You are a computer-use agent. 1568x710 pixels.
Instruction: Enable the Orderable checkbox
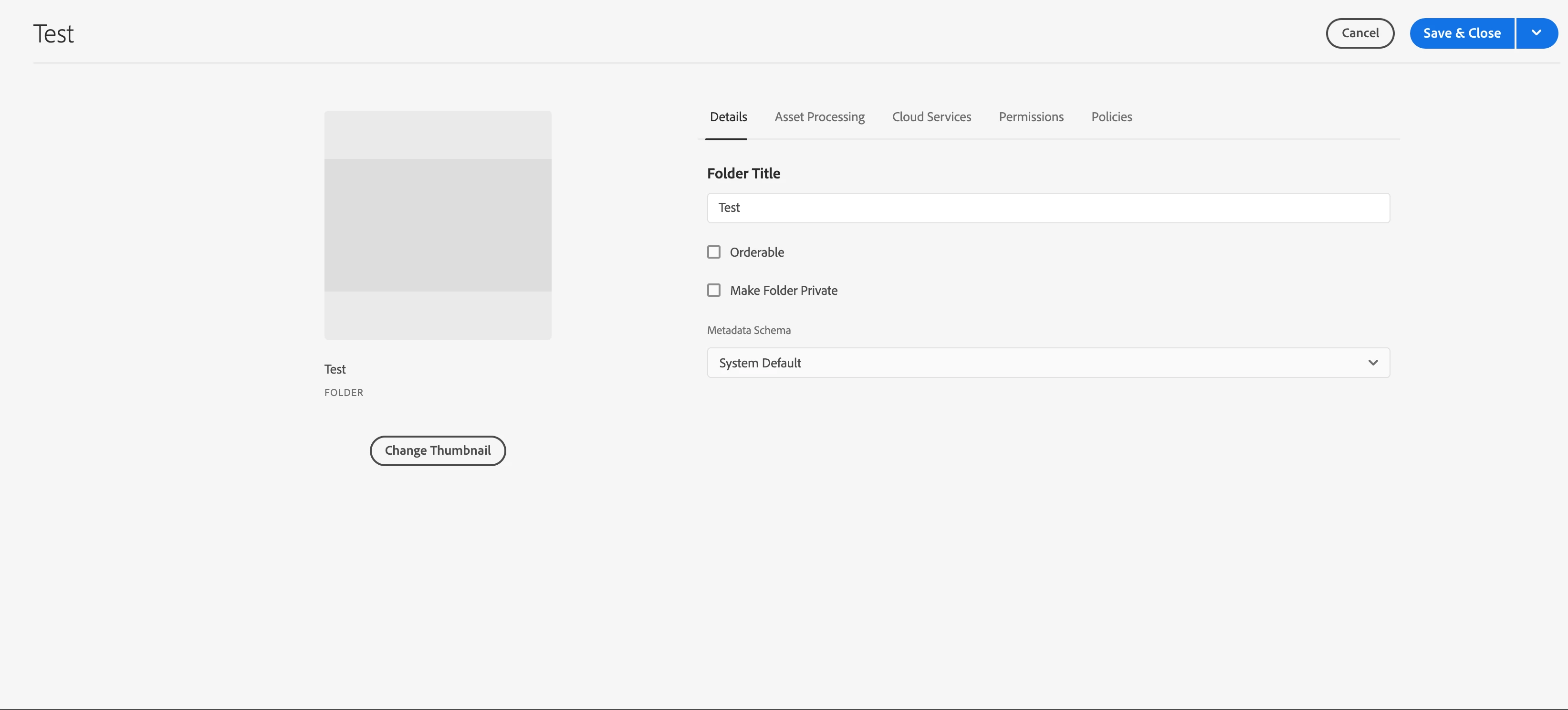[713, 252]
